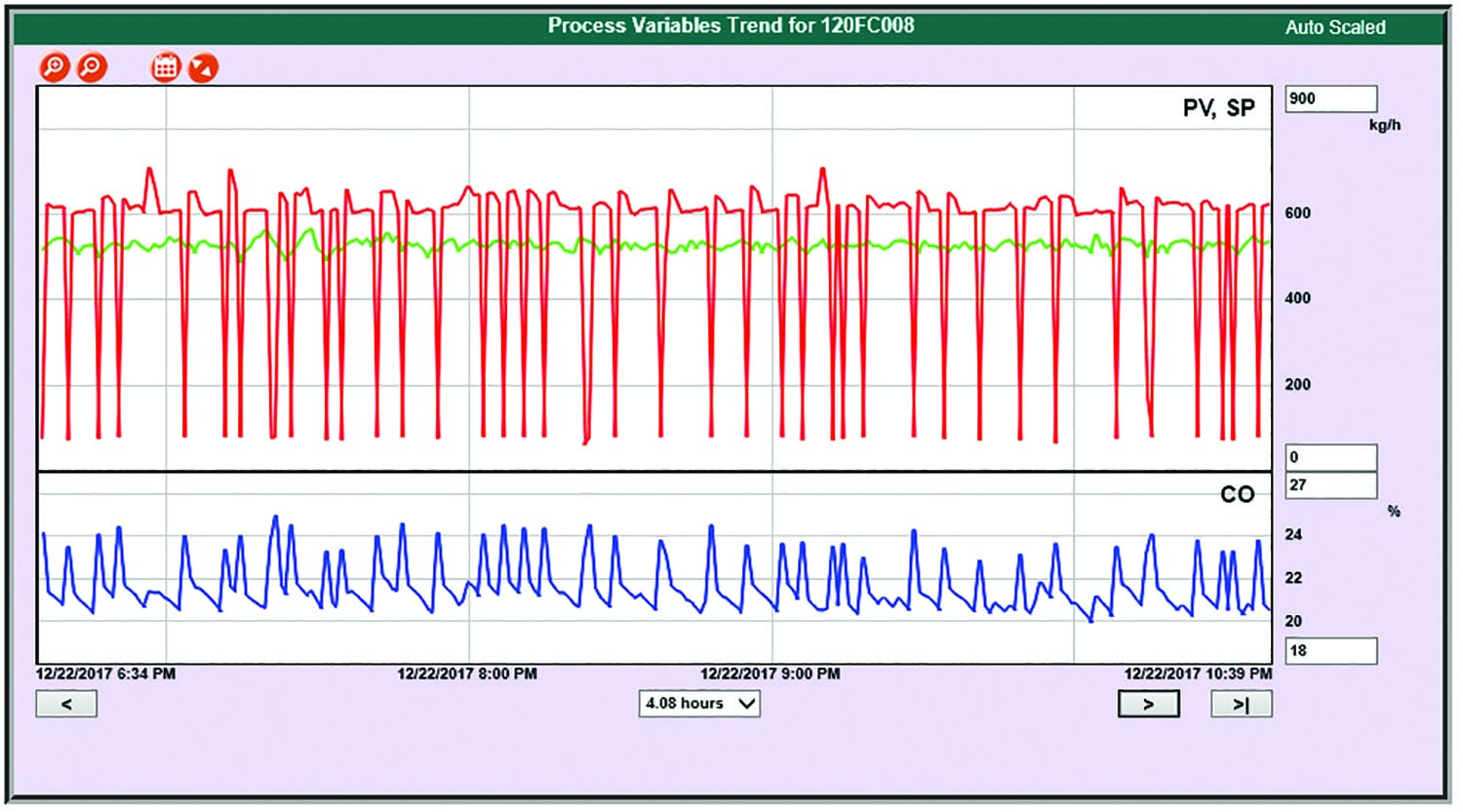Screen dimensions: 1463x812
Task: Select the CO lower limit field showing 18
Action: click(x=1330, y=650)
